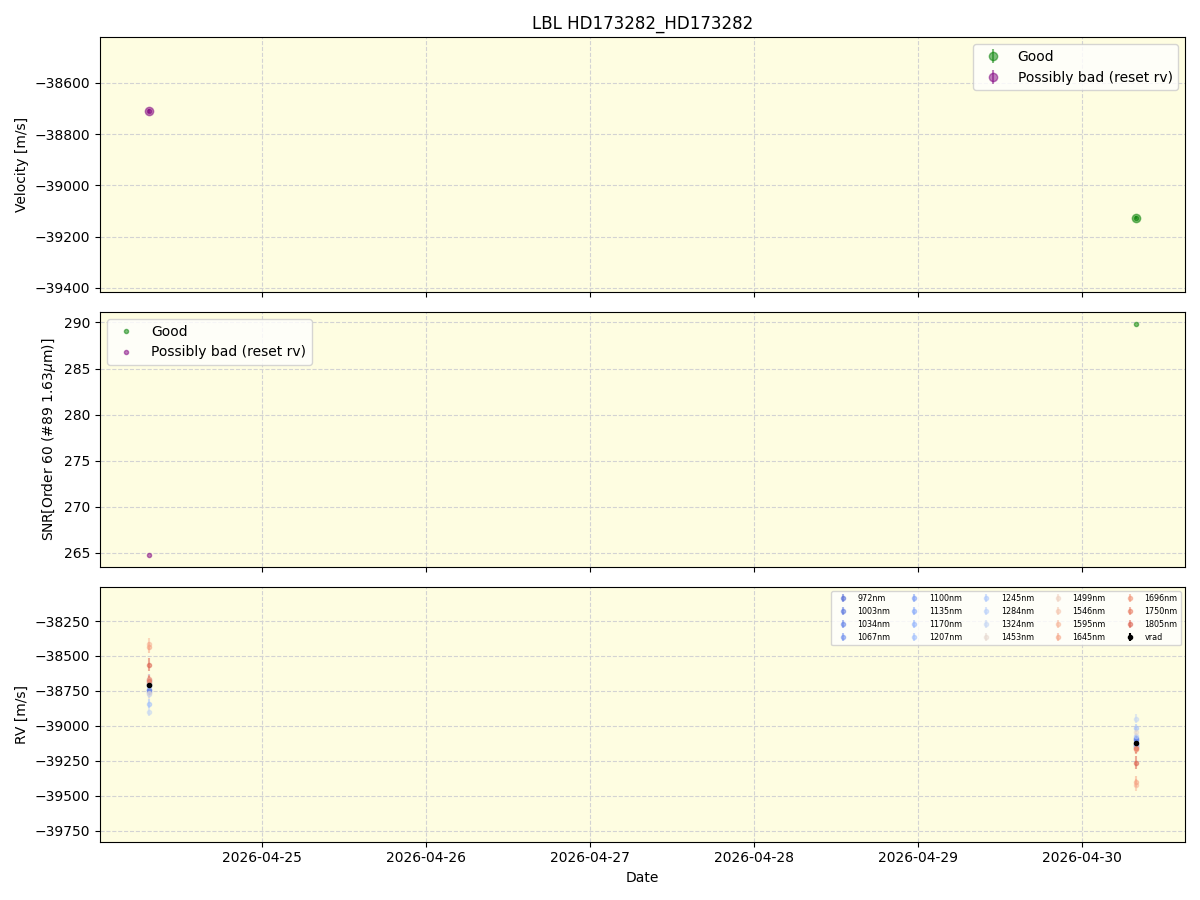Click the 1100nm entry in RV legend

[x=945, y=598]
